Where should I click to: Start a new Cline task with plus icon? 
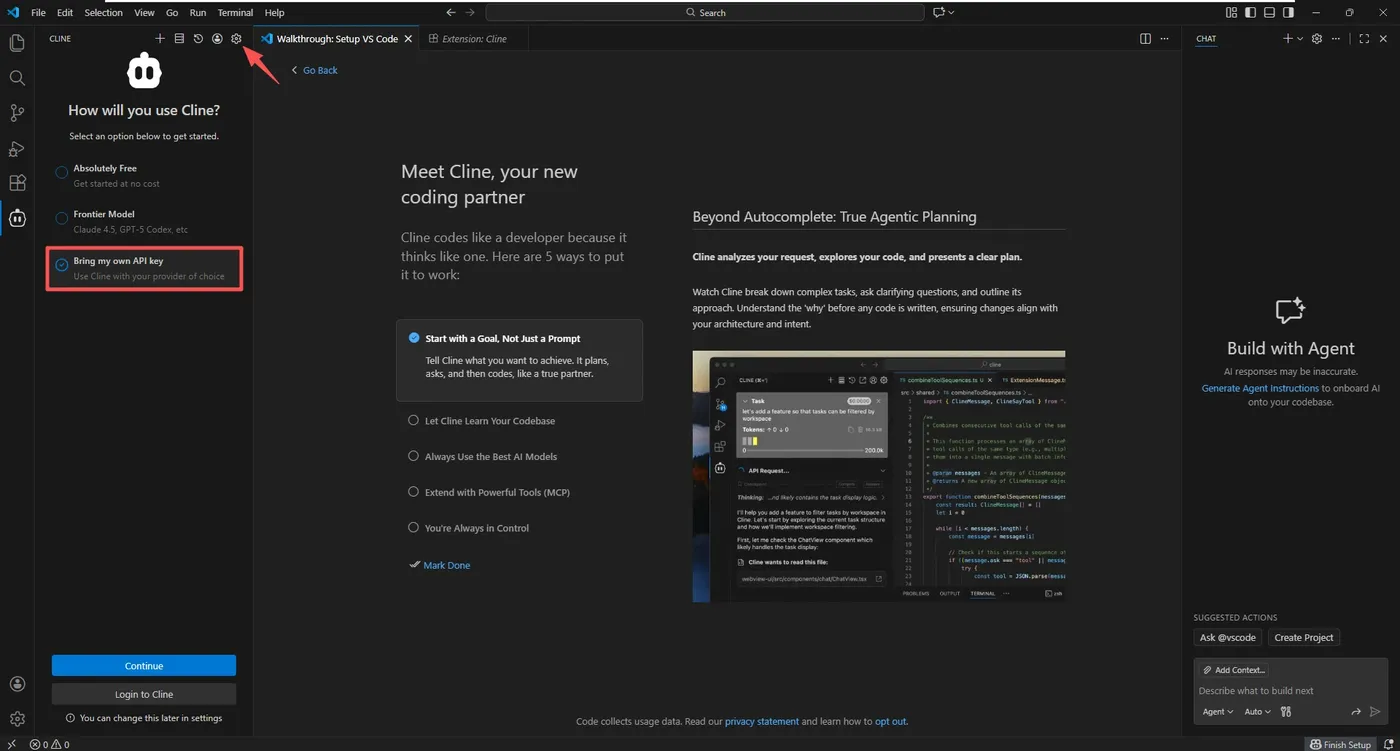(160, 39)
